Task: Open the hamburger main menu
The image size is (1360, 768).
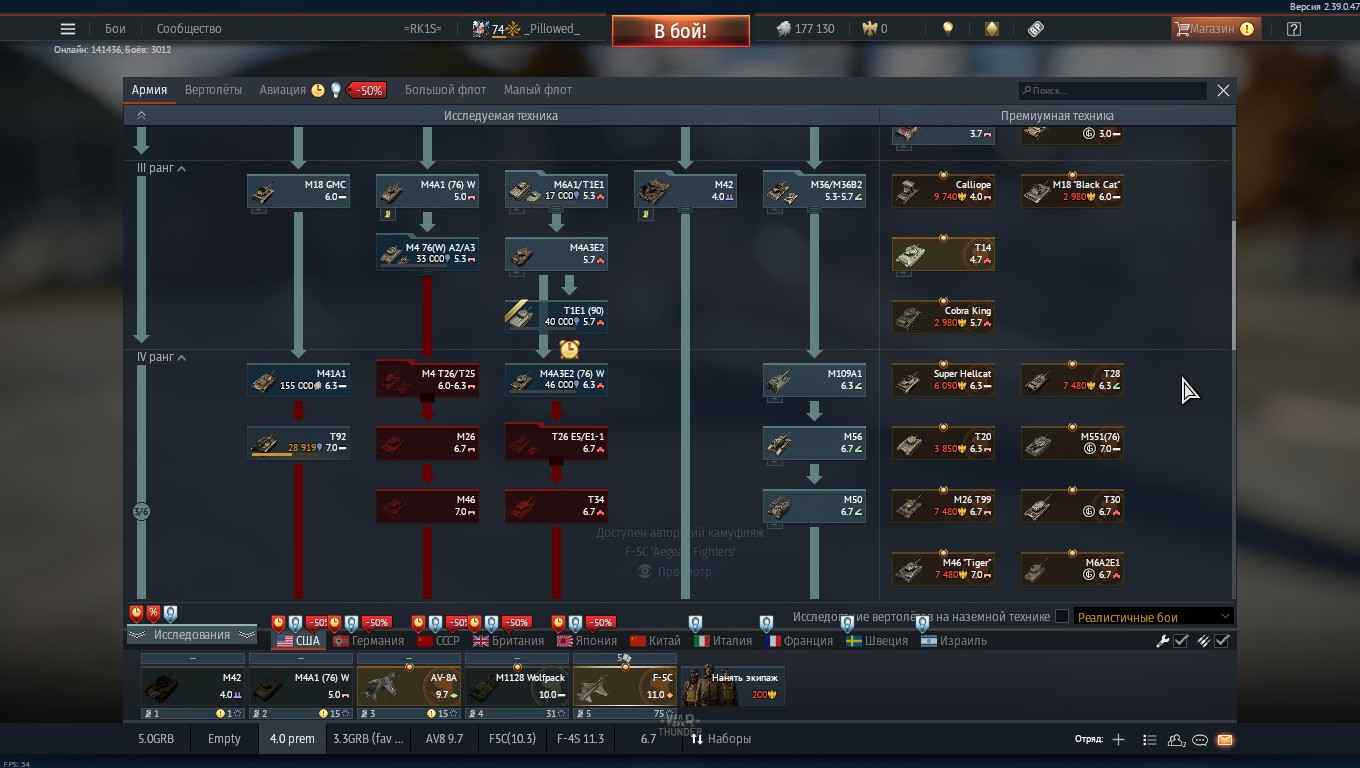Action: pos(68,29)
